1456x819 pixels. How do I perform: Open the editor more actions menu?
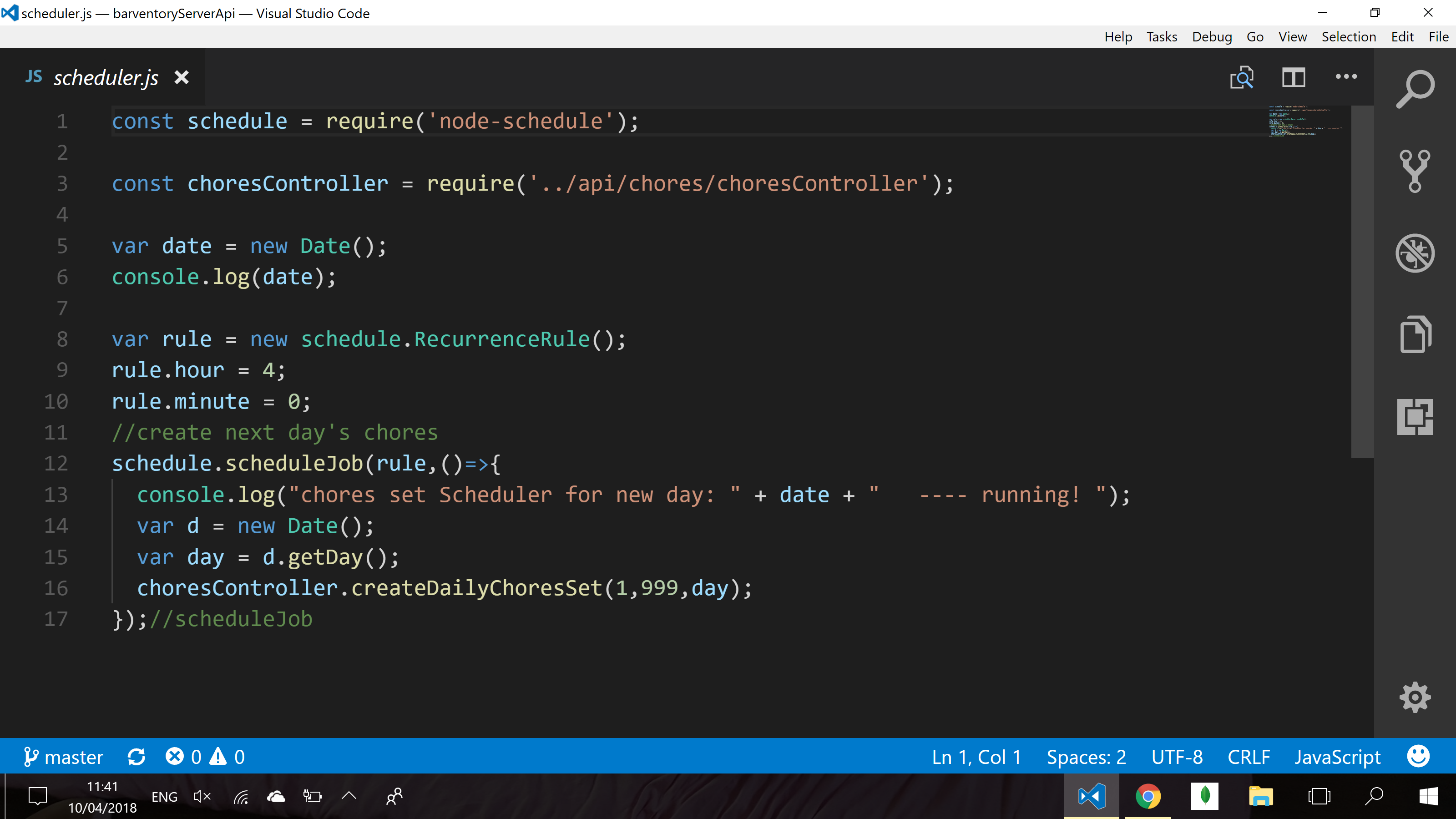click(x=1346, y=77)
